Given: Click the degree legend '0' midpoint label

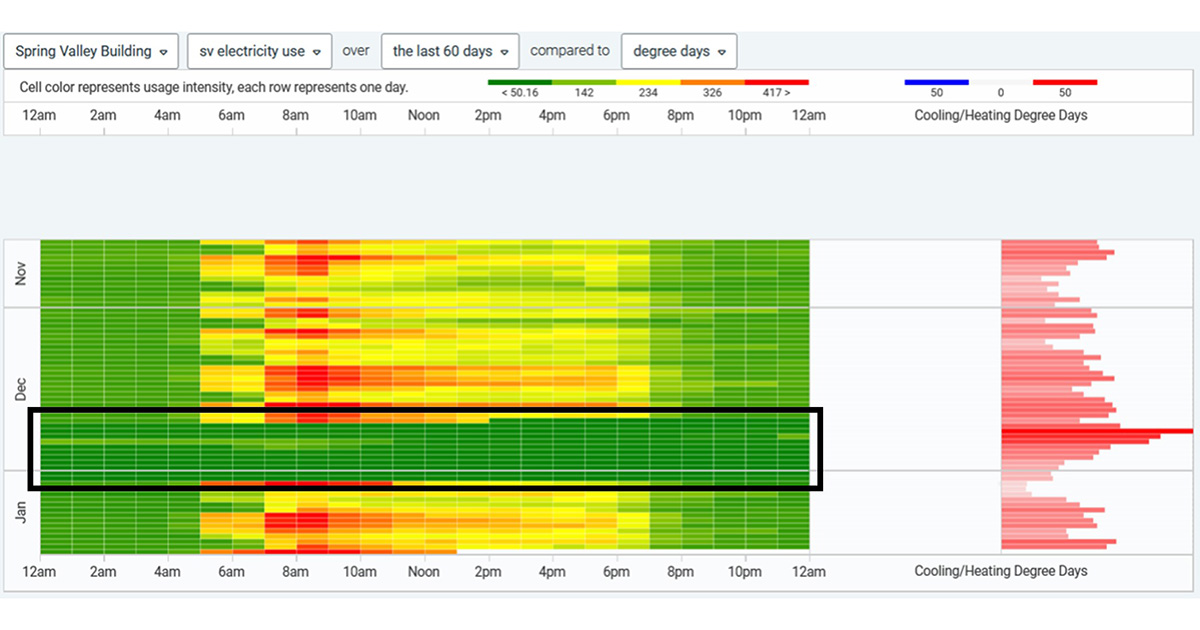Looking at the screenshot, I should point(1001,93).
